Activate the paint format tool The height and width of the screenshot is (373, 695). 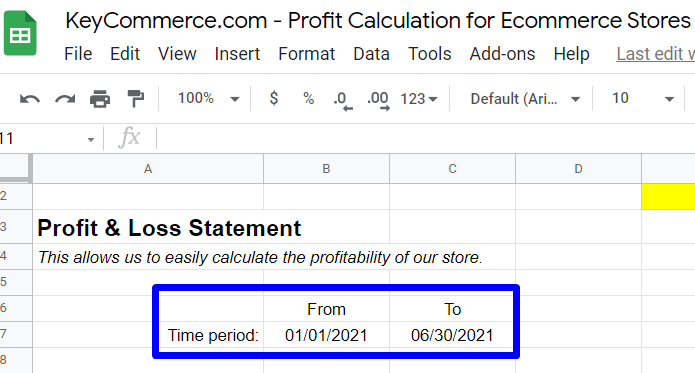[x=136, y=98]
